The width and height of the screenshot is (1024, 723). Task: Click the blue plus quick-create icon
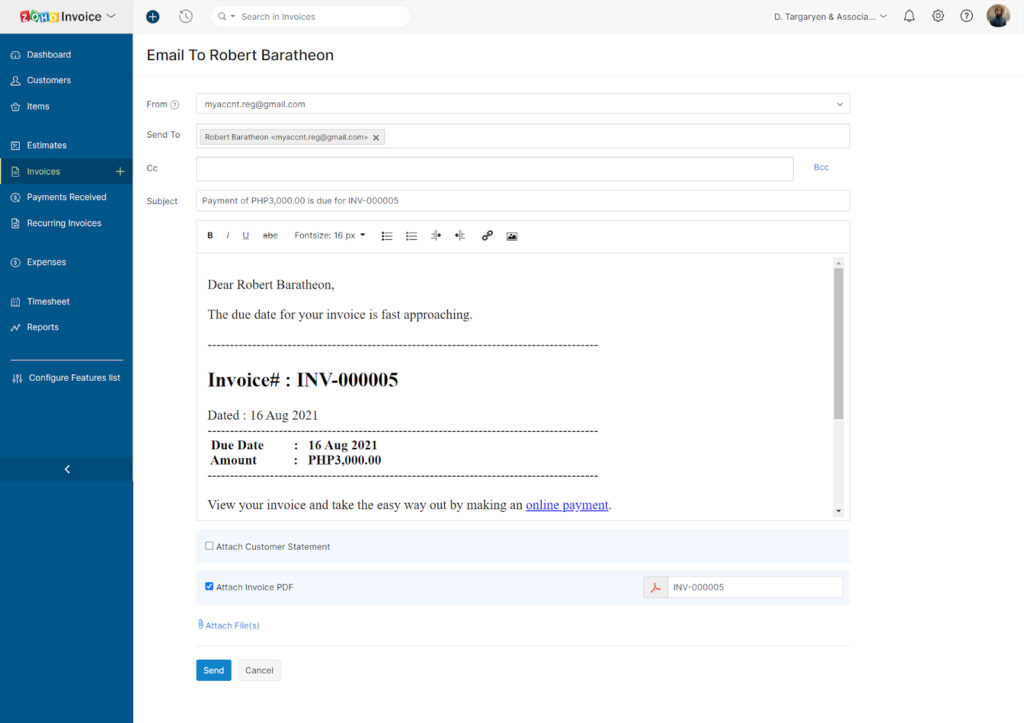tap(153, 16)
